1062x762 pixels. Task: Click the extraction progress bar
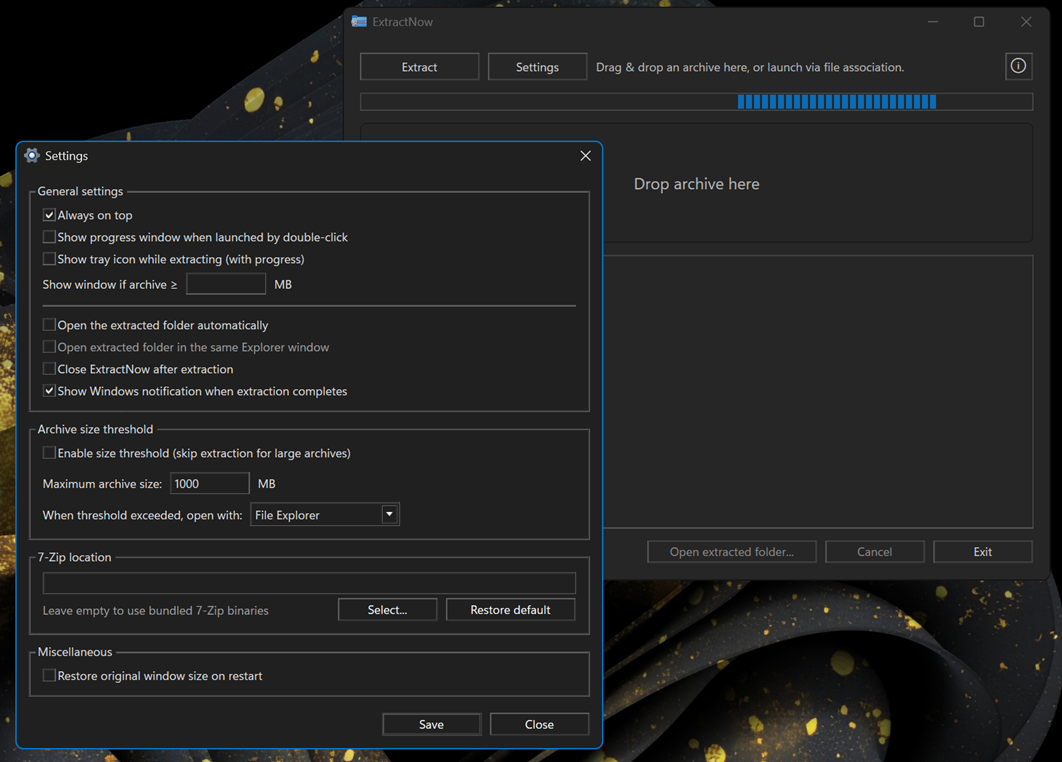click(696, 102)
